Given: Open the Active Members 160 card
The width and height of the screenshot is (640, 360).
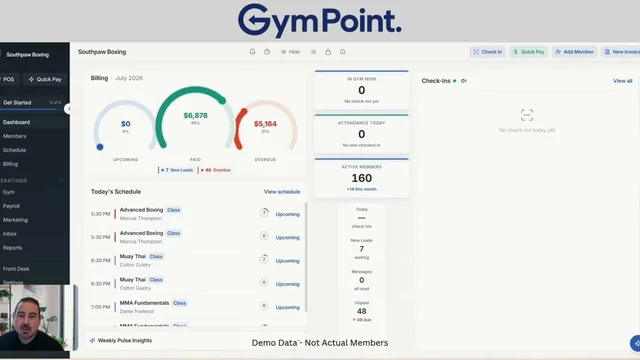Looking at the screenshot, I should (x=362, y=178).
